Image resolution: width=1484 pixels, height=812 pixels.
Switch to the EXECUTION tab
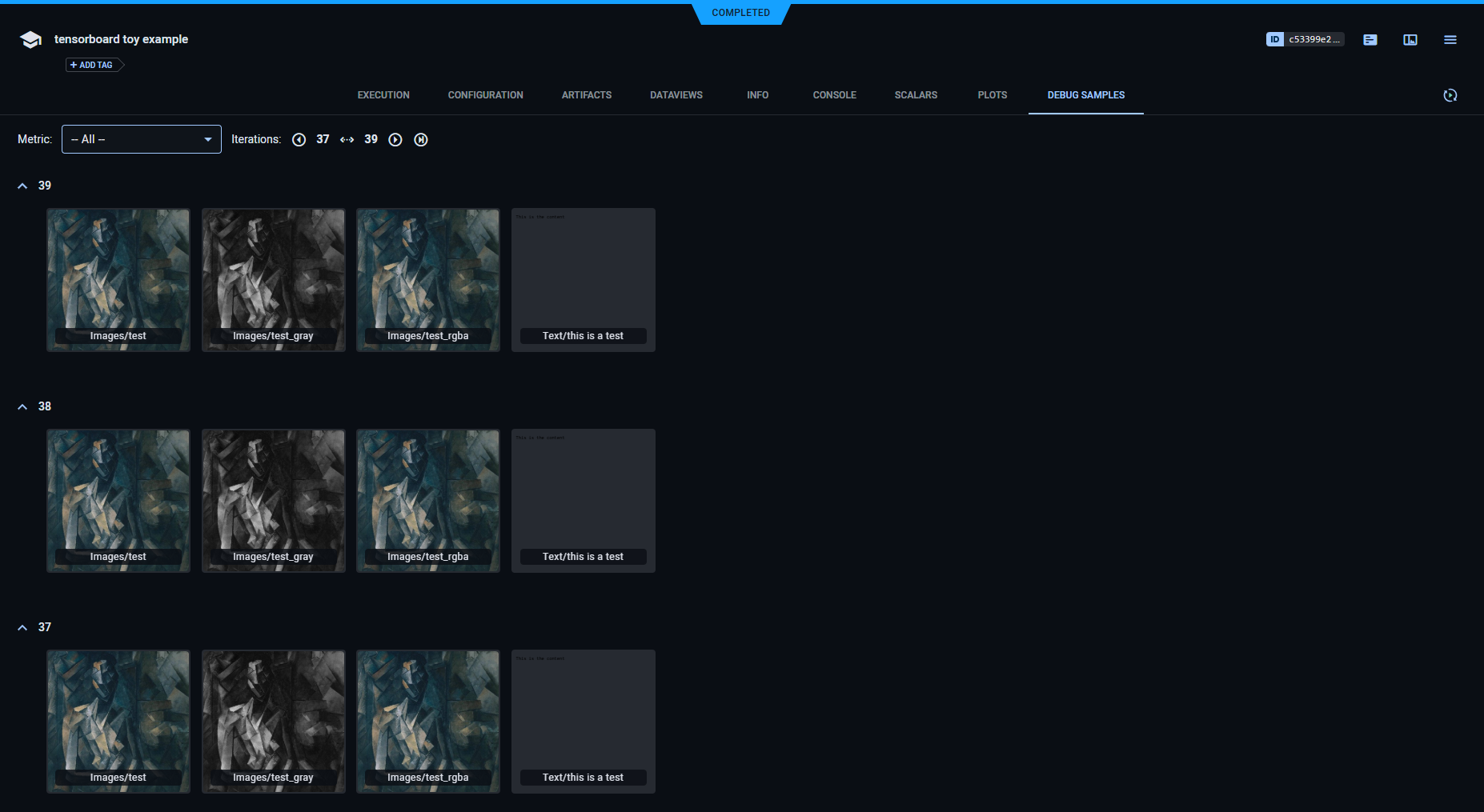click(x=383, y=95)
